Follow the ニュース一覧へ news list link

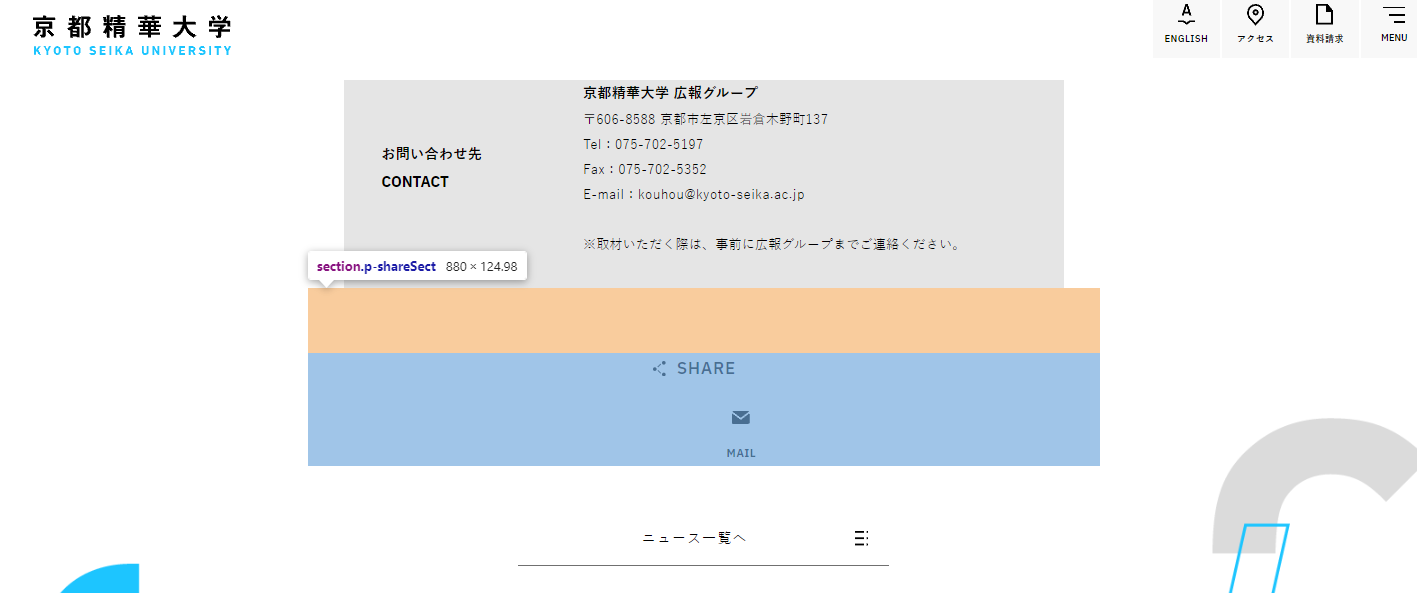[692, 537]
